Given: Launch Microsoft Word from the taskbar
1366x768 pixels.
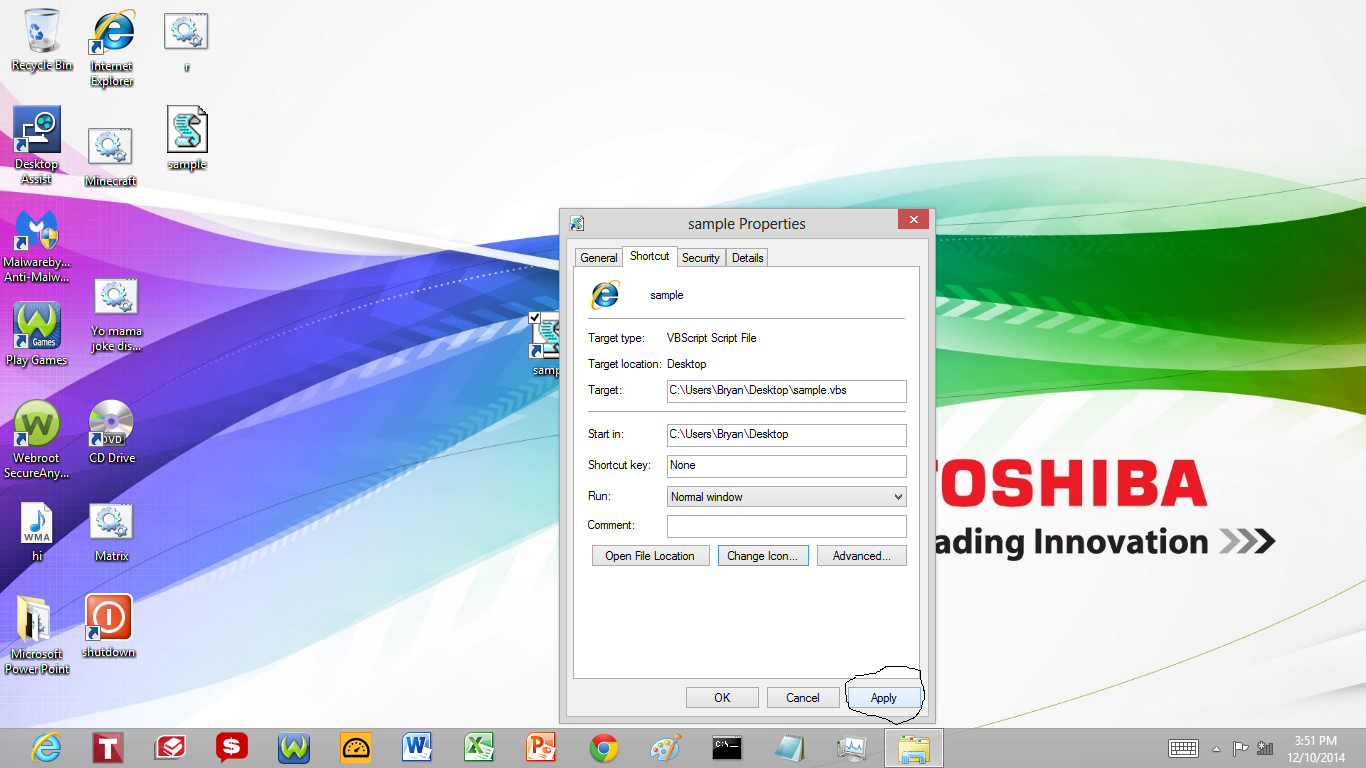Looking at the screenshot, I should click(417, 747).
